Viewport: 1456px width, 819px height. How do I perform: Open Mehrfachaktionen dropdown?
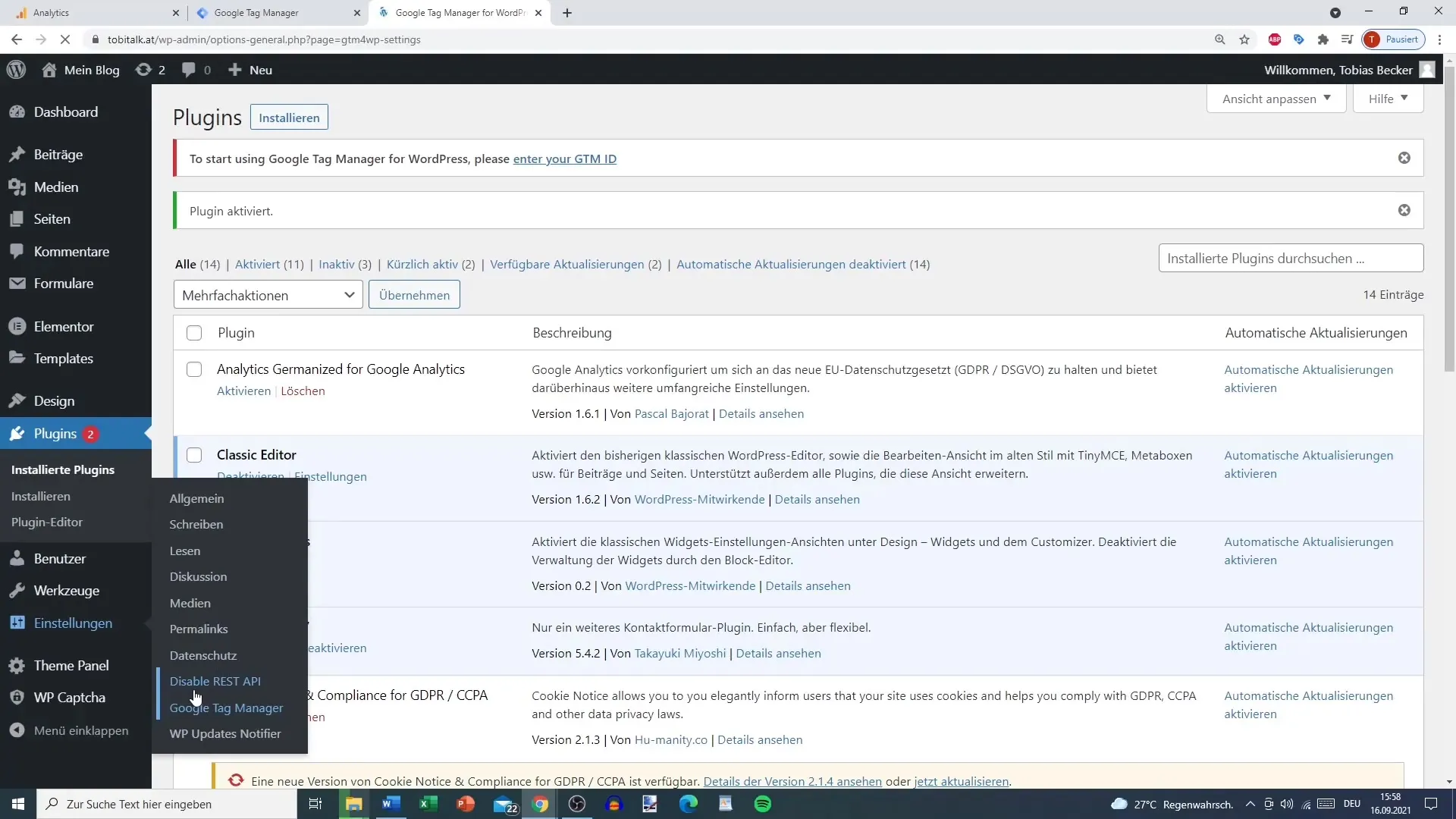(x=268, y=295)
